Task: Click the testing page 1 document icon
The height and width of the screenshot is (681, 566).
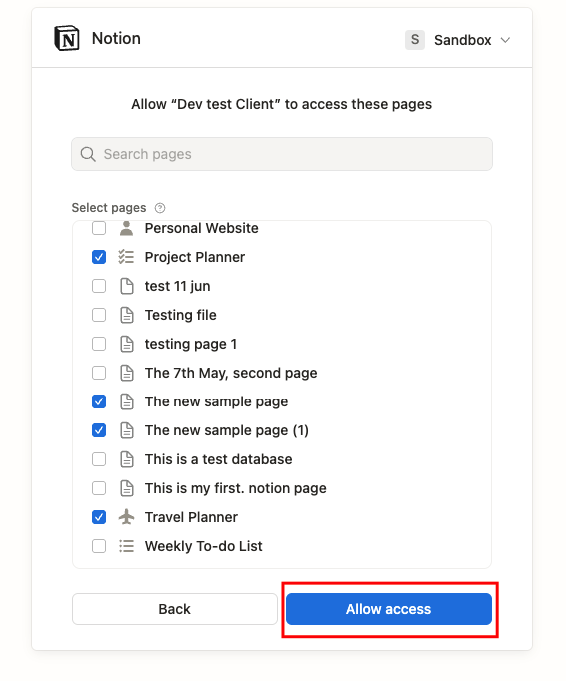Action: pos(126,344)
